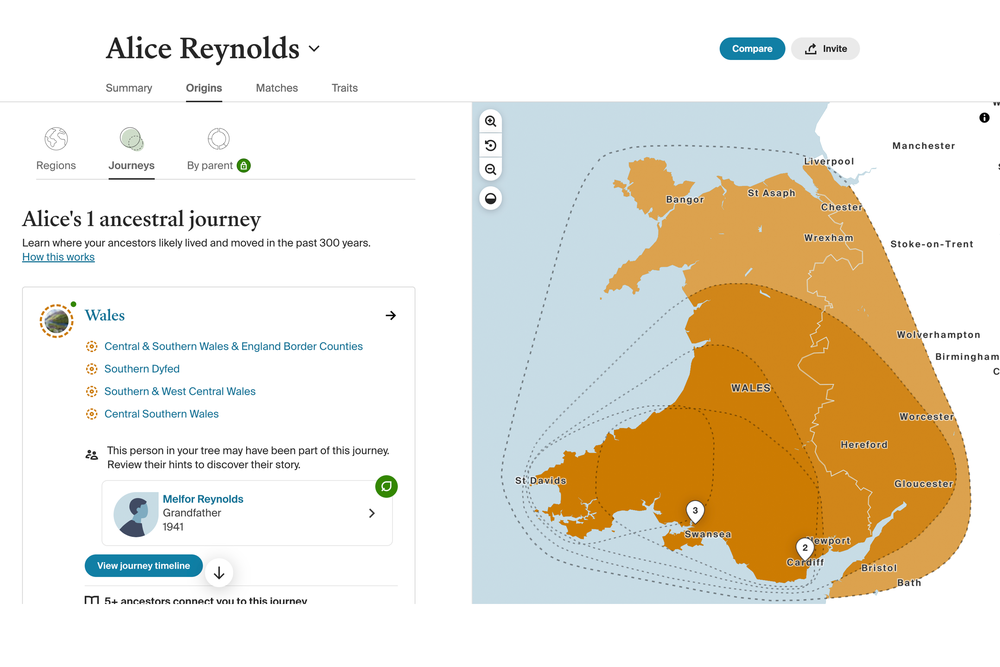Toggle the map contrast half-circle button
Viewport: 1000px width, 667px height.
coord(490,198)
